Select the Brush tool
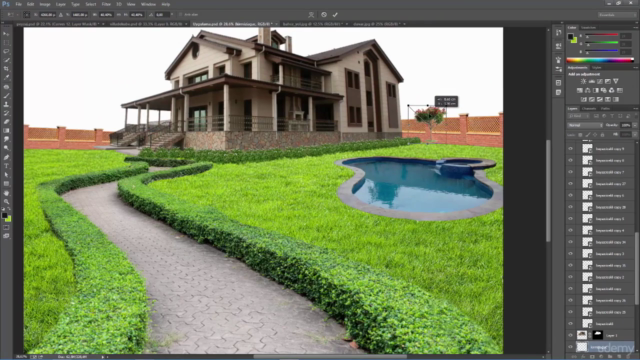 [x=6, y=96]
